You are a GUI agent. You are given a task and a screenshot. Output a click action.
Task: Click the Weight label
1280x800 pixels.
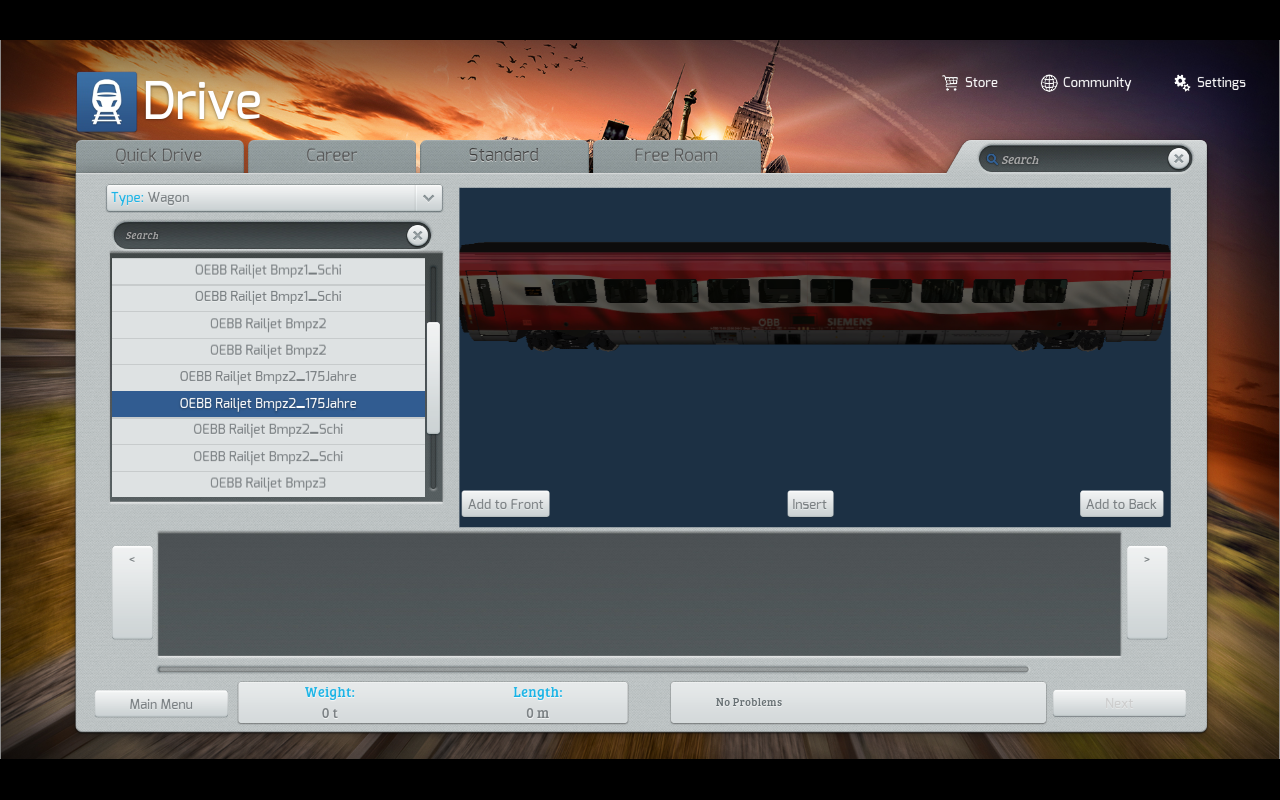point(330,692)
